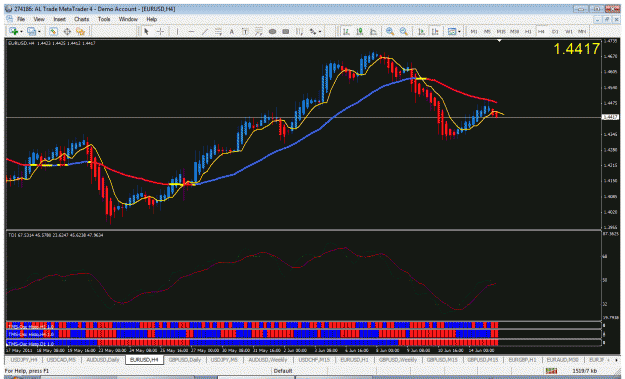Screen dimensions: 625x379
Task: Open the Window menu
Action: (x=128, y=19)
